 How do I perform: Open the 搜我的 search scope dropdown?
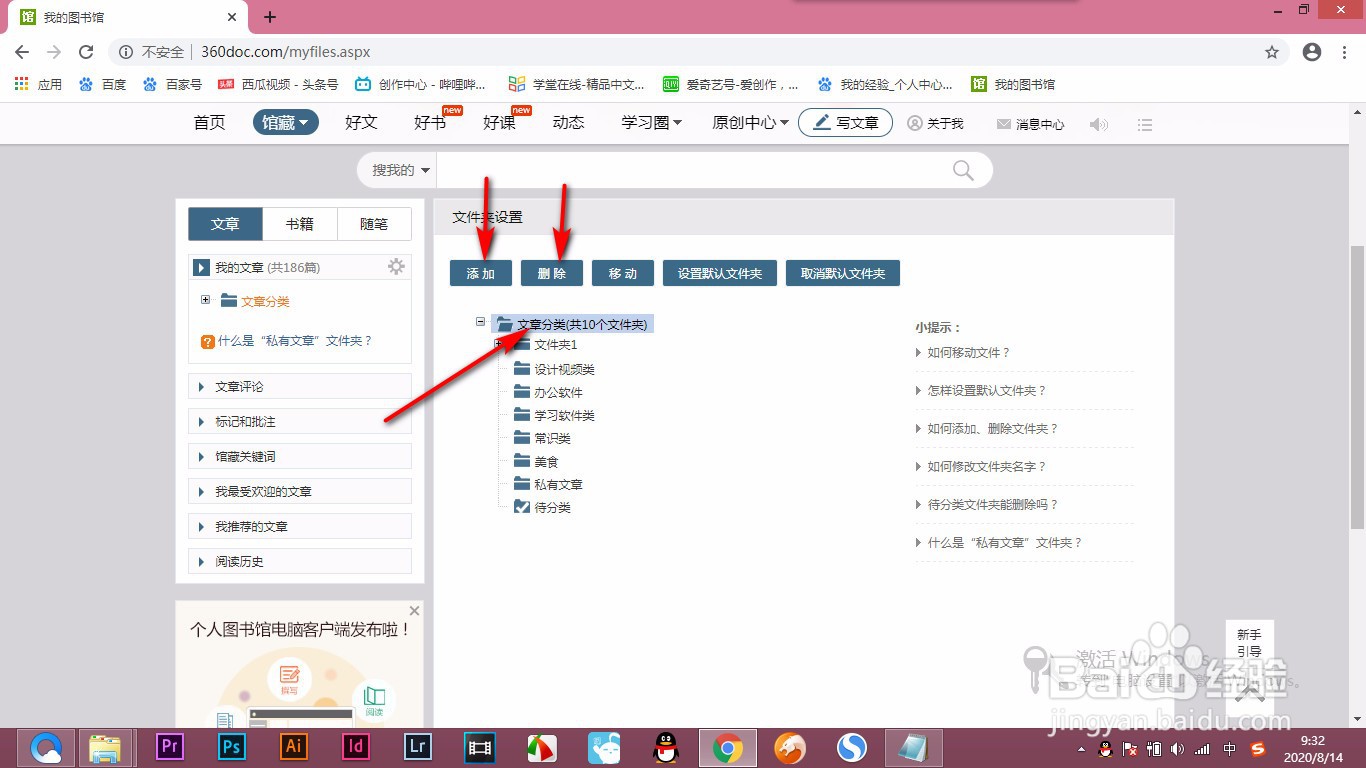(396, 170)
